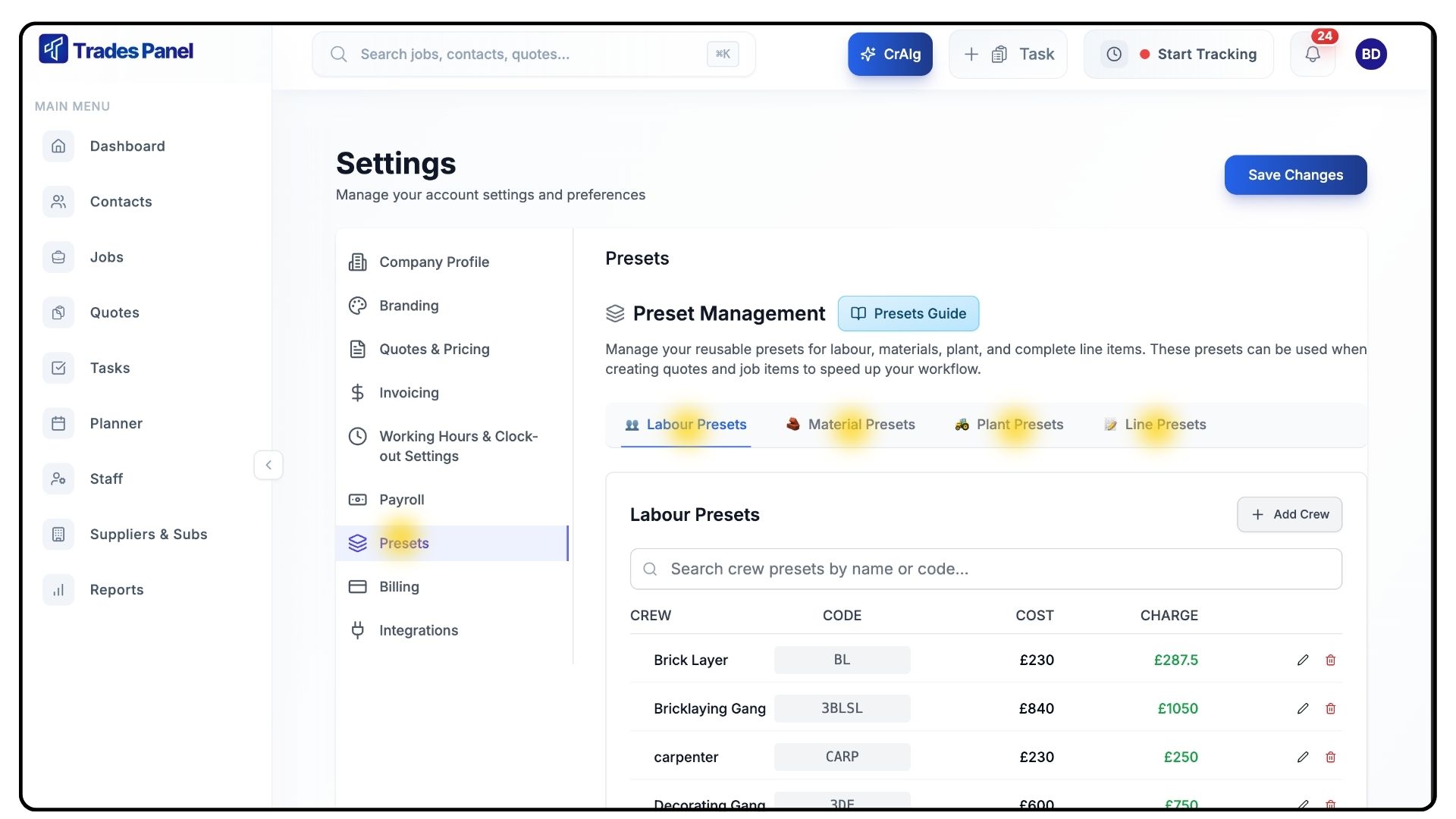This screenshot has height=819, width=1456.
Task: Collapse the main menu sidebar chevron
Action: (268, 465)
